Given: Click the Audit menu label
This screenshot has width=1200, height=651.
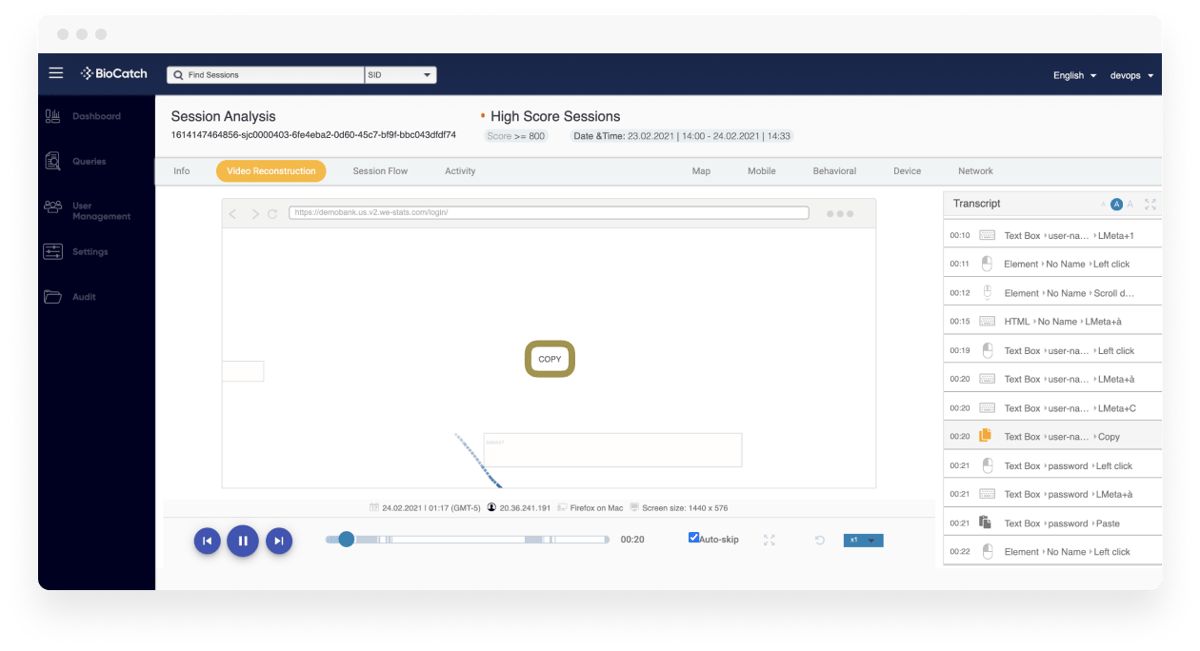Looking at the screenshot, I should (84, 297).
